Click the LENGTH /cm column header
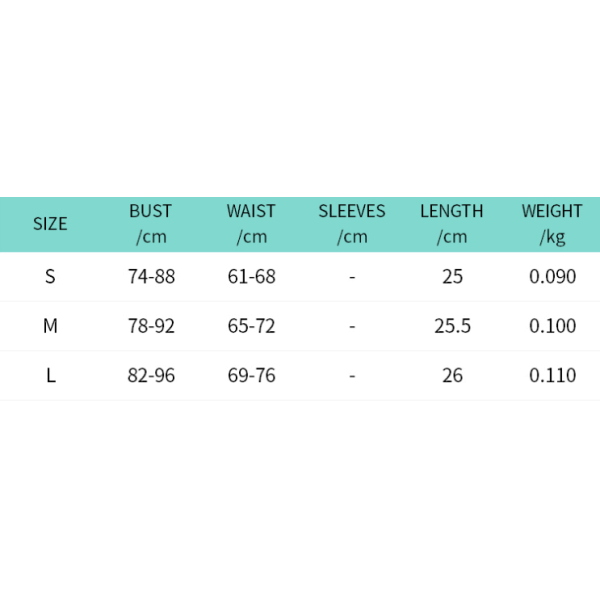This screenshot has height=600, width=600. pyautogui.click(x=452, y=224)
